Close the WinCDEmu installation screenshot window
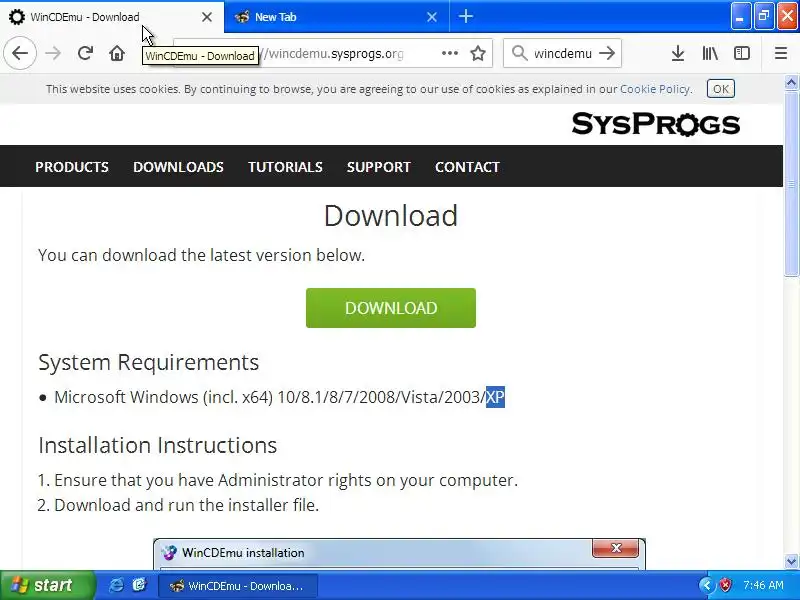Image resolution: width=800 pixels, height=600 pixels. pos(616,547)
